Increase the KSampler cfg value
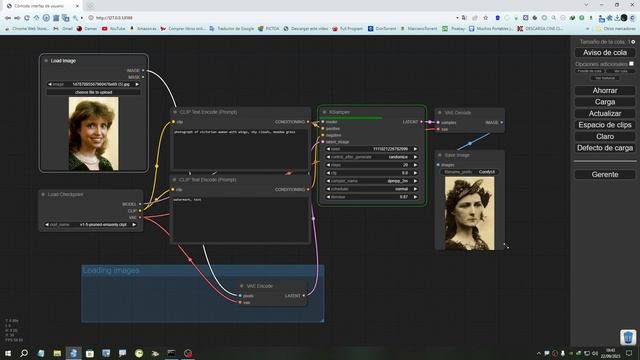The width and height of the screenshot is (640, 360). pos(416,173)
